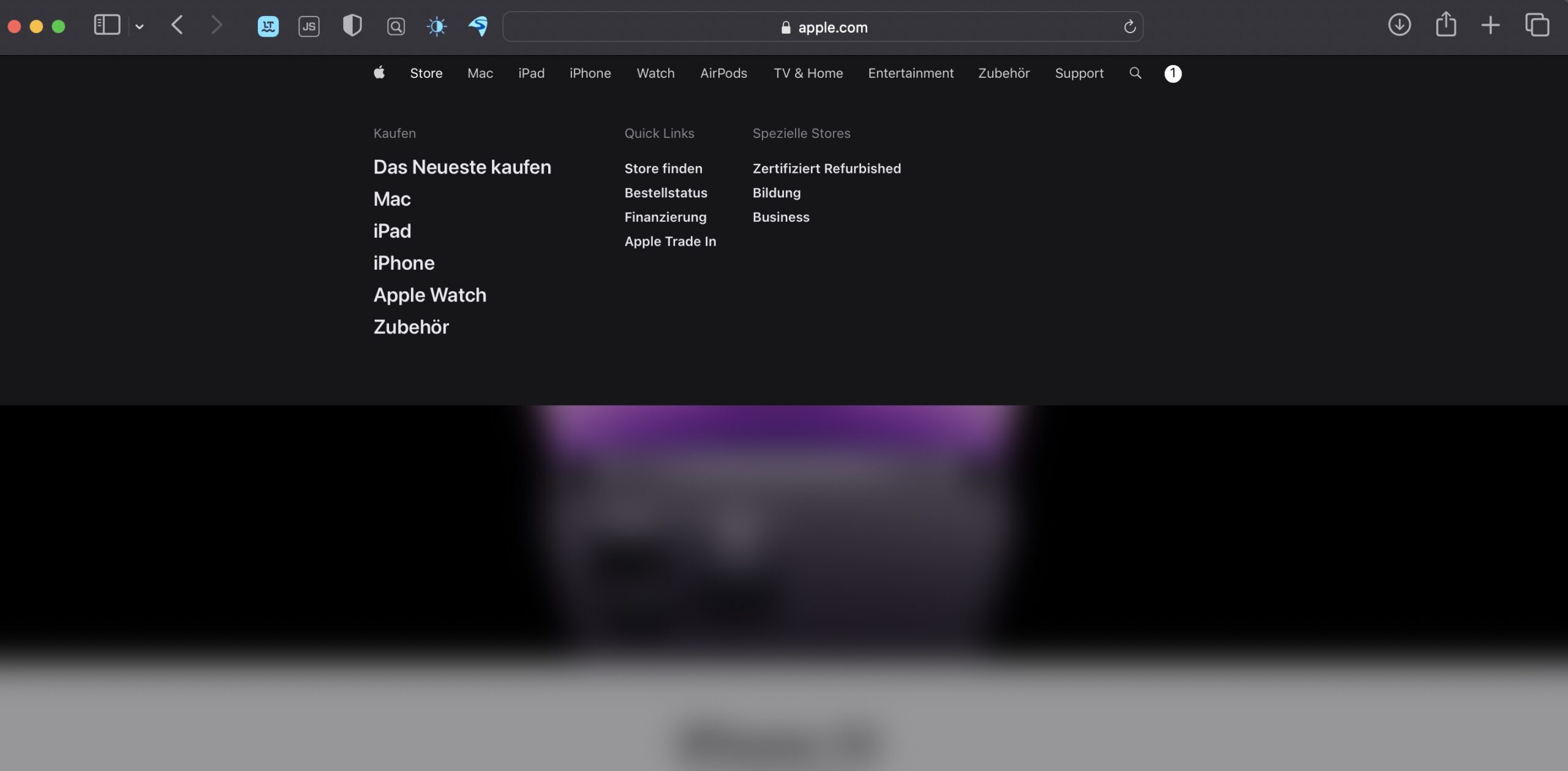Go forward with the forward arrow
Image resolution: width=1568 pixels, height=771 pixels.
tap(216, 26)
